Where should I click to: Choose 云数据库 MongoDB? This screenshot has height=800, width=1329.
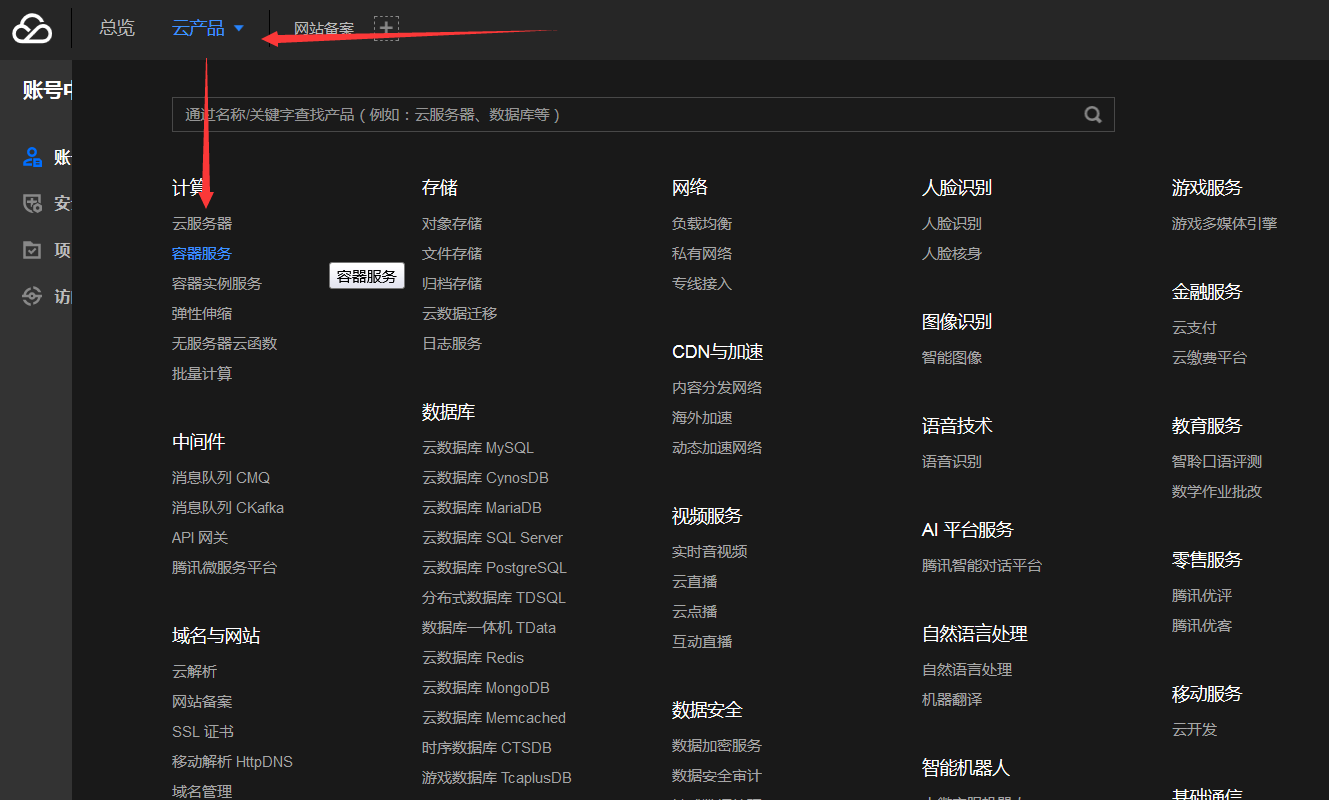[486, 687]
